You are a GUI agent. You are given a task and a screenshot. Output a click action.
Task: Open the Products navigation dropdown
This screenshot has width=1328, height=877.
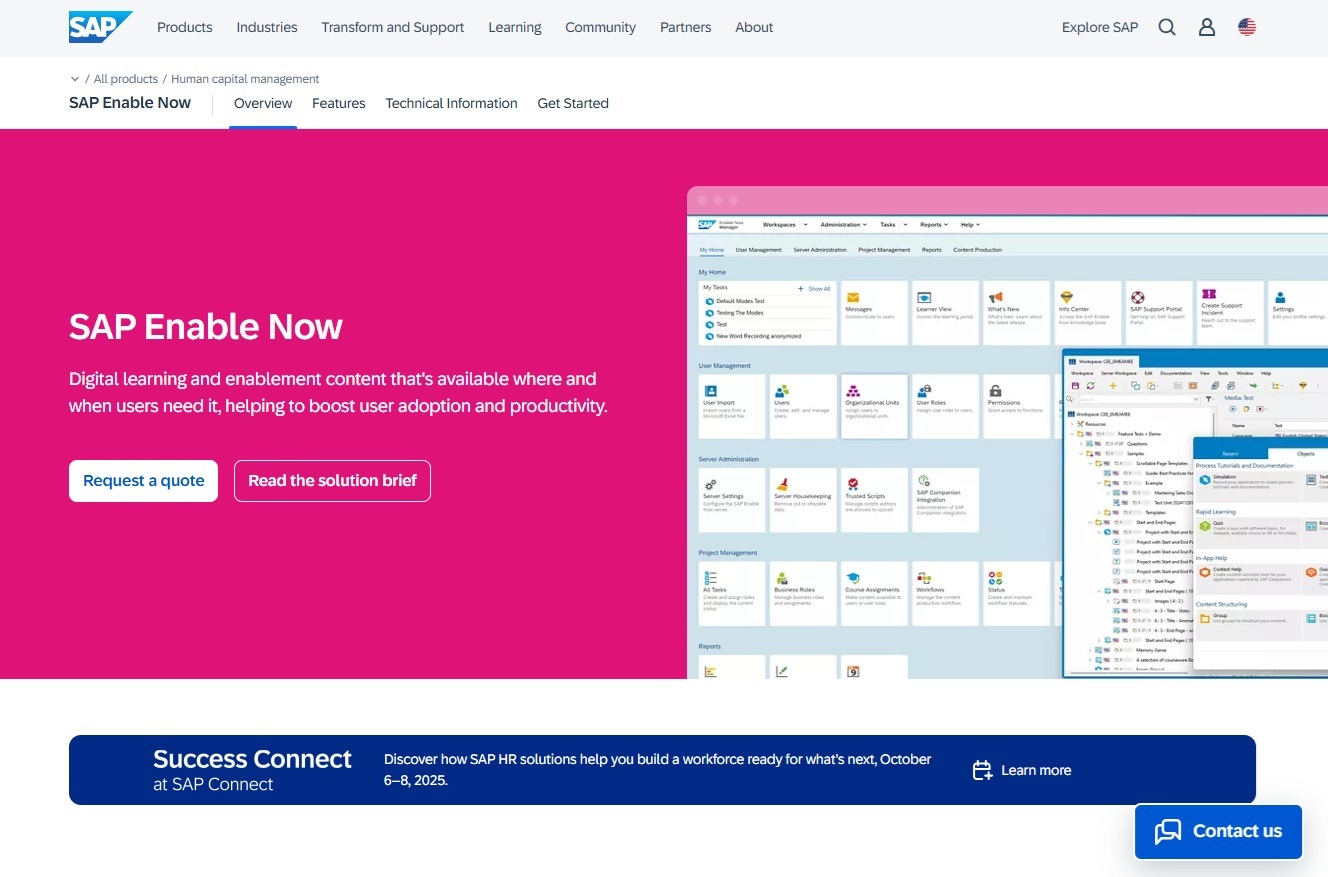[x=185, y=27]
